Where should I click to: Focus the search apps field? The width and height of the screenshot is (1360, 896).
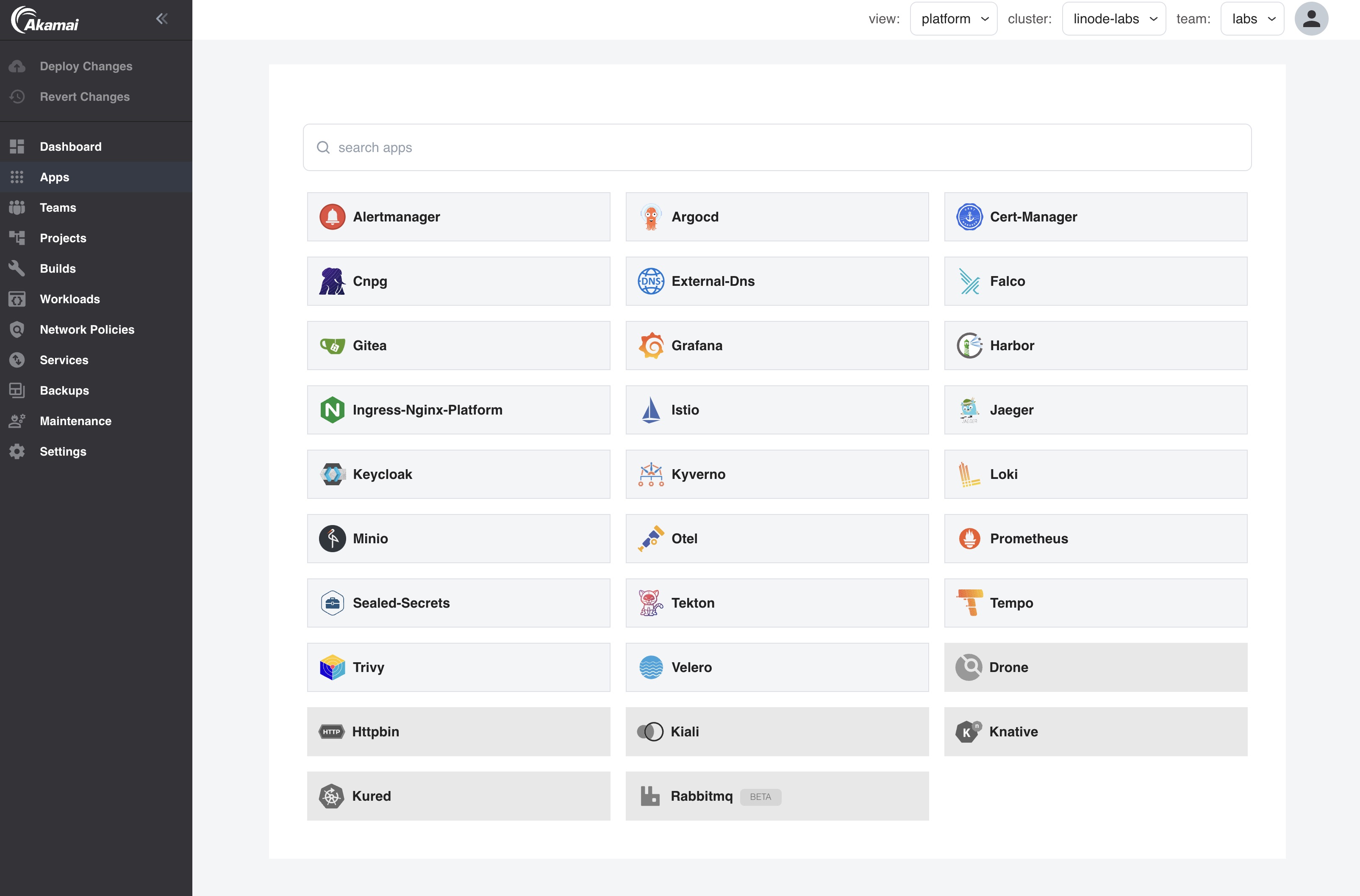point(777,147)
